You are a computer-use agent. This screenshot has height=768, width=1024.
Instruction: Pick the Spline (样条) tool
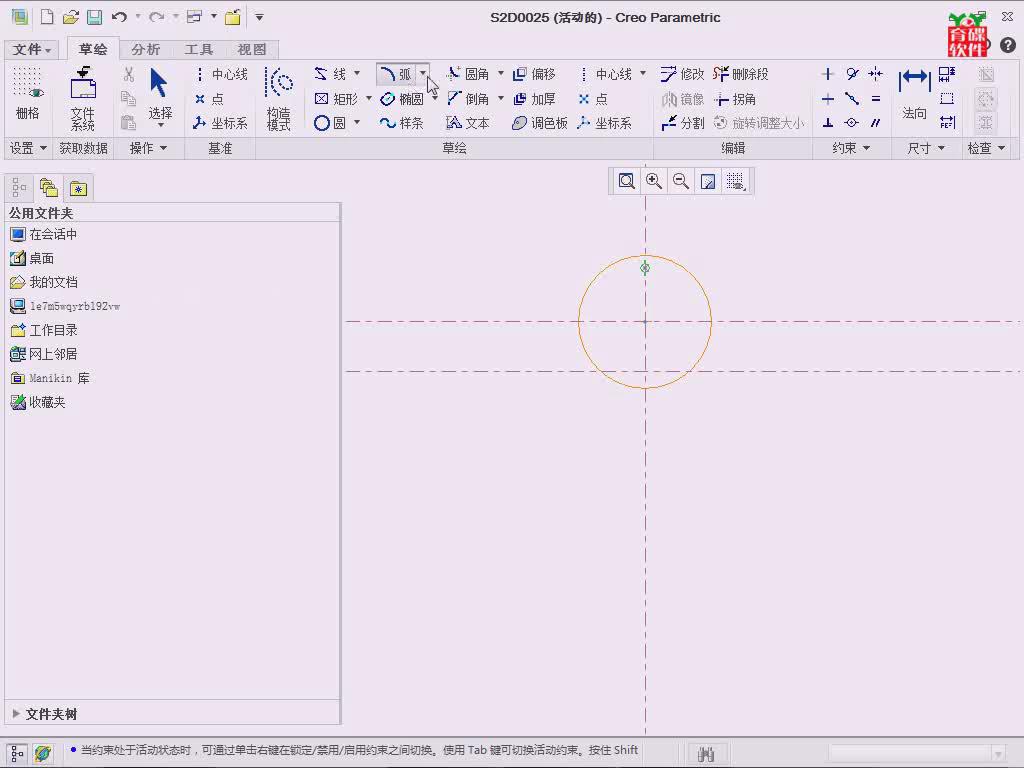point(402,123)
